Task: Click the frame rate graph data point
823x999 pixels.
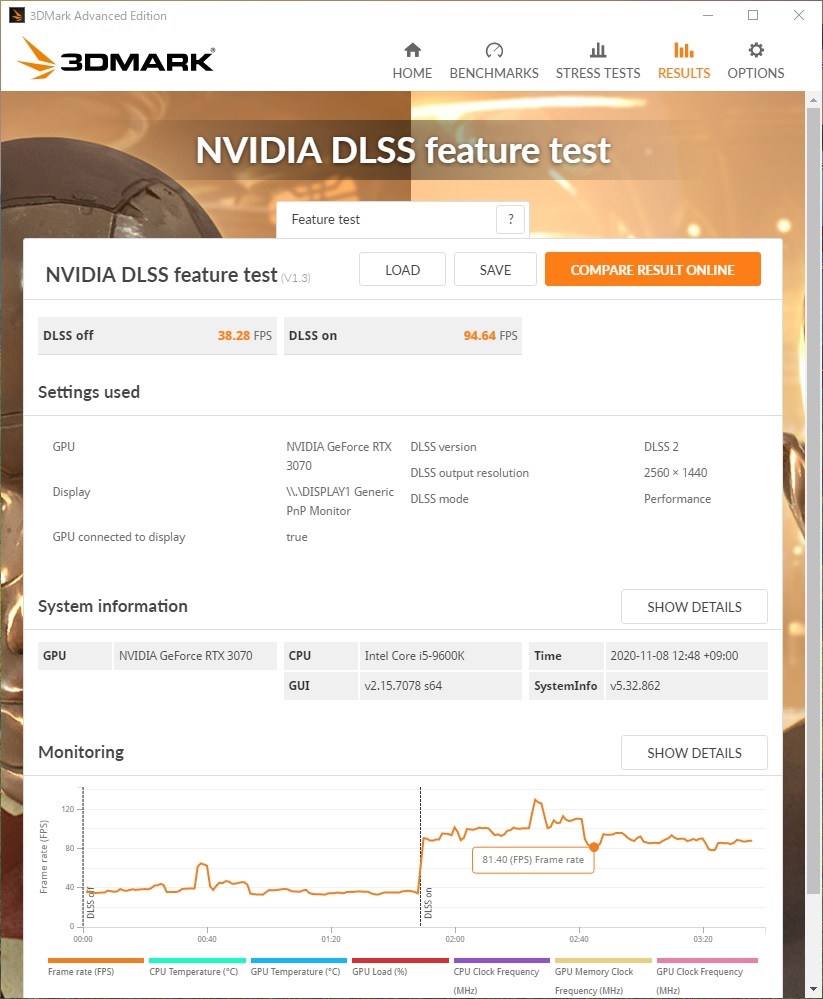Action: click(593, 847)
